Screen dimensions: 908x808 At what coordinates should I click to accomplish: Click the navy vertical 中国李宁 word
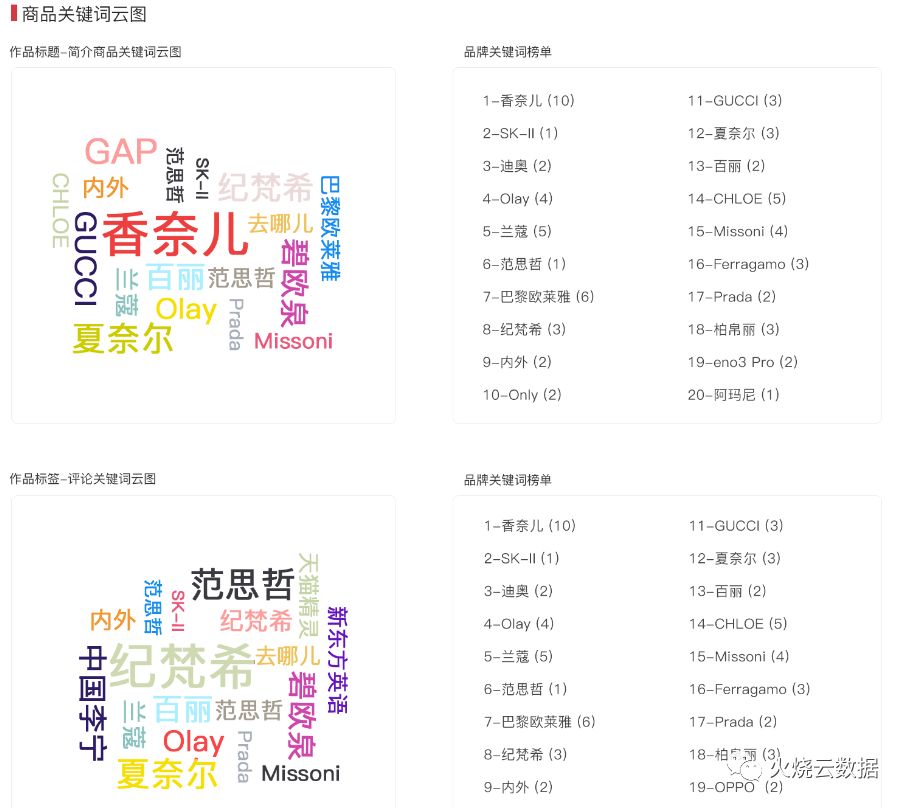[x=93, y=703]
